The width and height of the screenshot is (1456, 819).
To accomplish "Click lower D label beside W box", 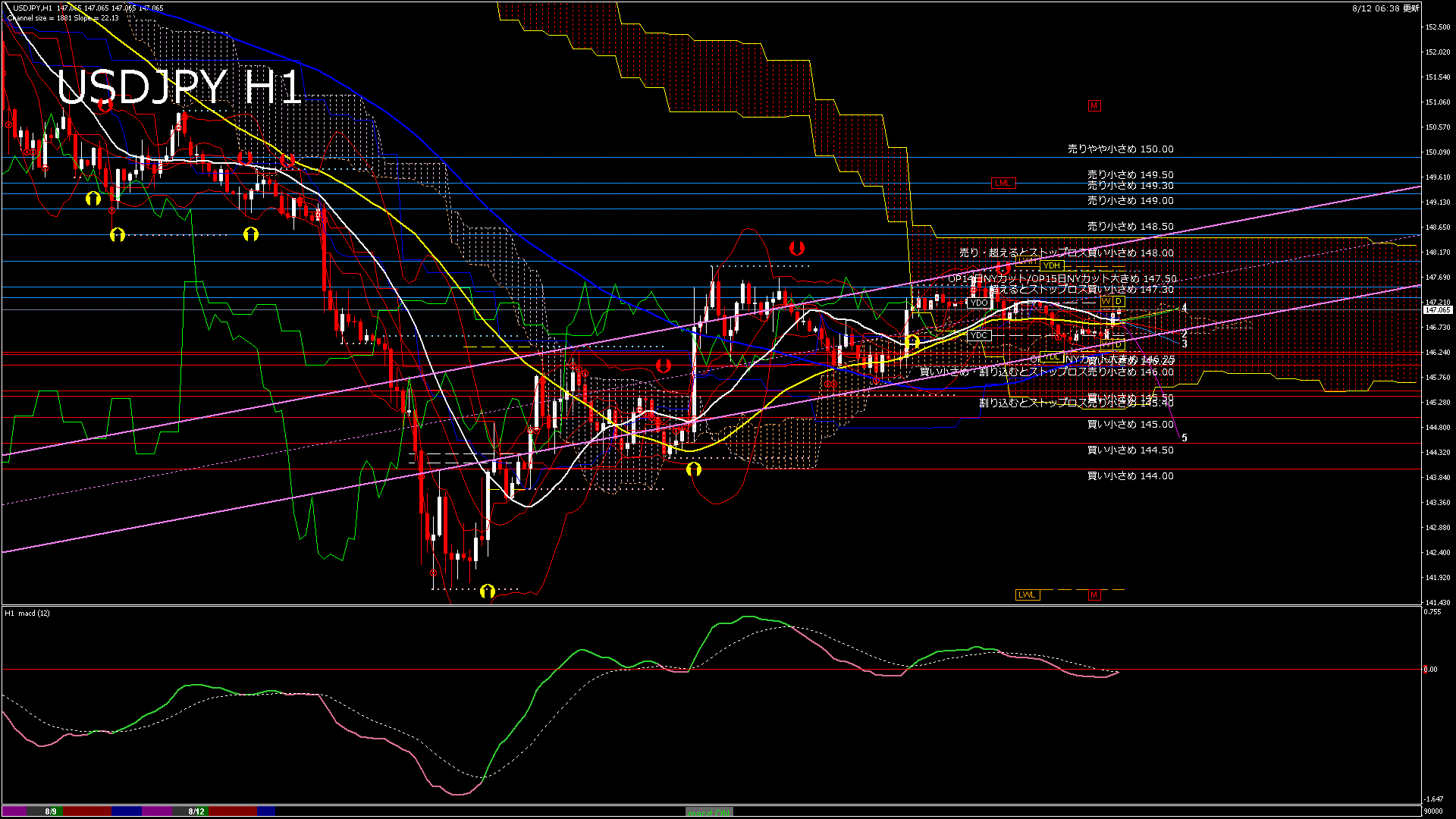I will pos(1118,345).
